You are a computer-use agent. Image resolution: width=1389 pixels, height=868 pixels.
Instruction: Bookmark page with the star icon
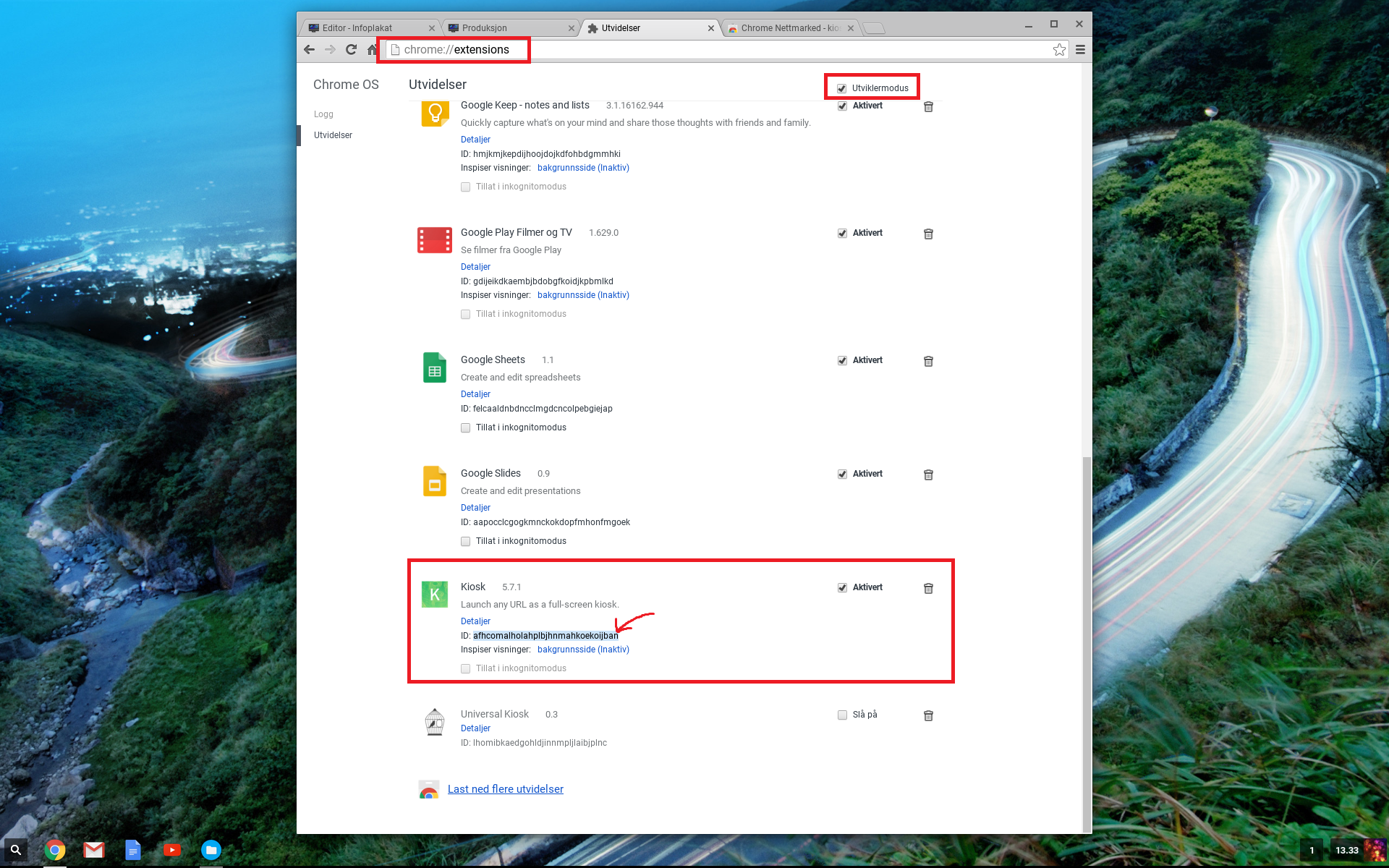click(1059, 49)
